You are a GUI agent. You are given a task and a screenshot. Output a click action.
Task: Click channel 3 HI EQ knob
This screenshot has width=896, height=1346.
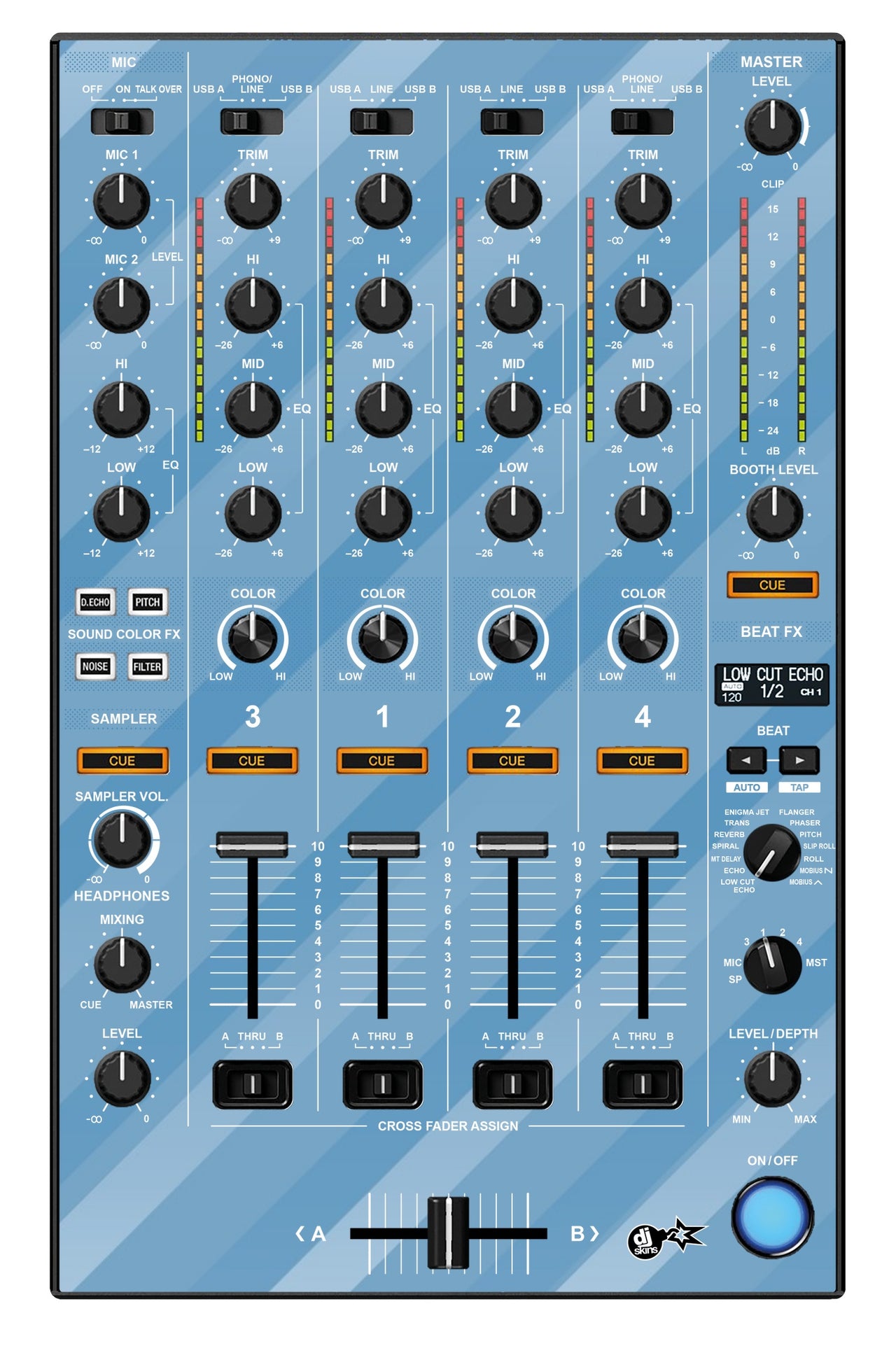(x=253, y=305)
